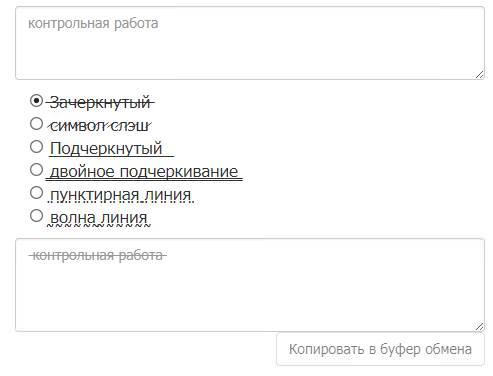This screenshot has height=376, width=493.
Task: Pick the двойное подчеркивание radio button
Action: pyautogui.click(x=36, y=170)
